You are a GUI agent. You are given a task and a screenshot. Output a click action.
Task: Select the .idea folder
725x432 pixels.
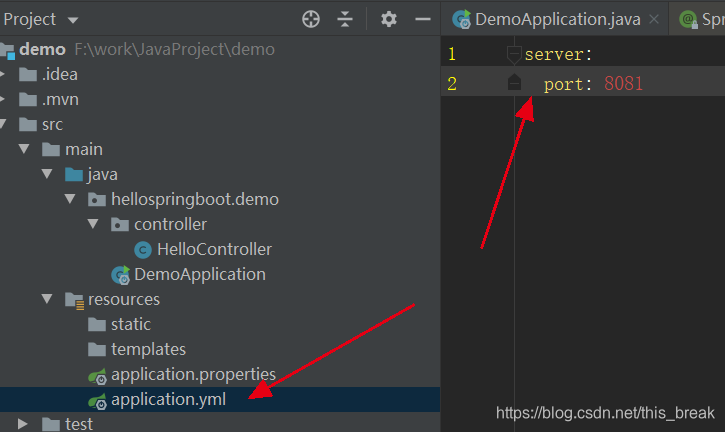(60, 74)
